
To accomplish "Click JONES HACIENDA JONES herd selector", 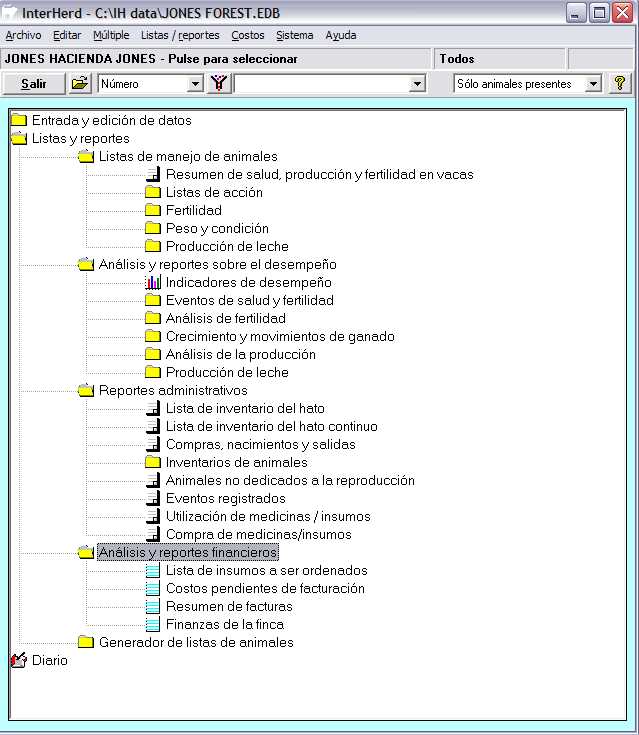I will [x=215, y=59].
